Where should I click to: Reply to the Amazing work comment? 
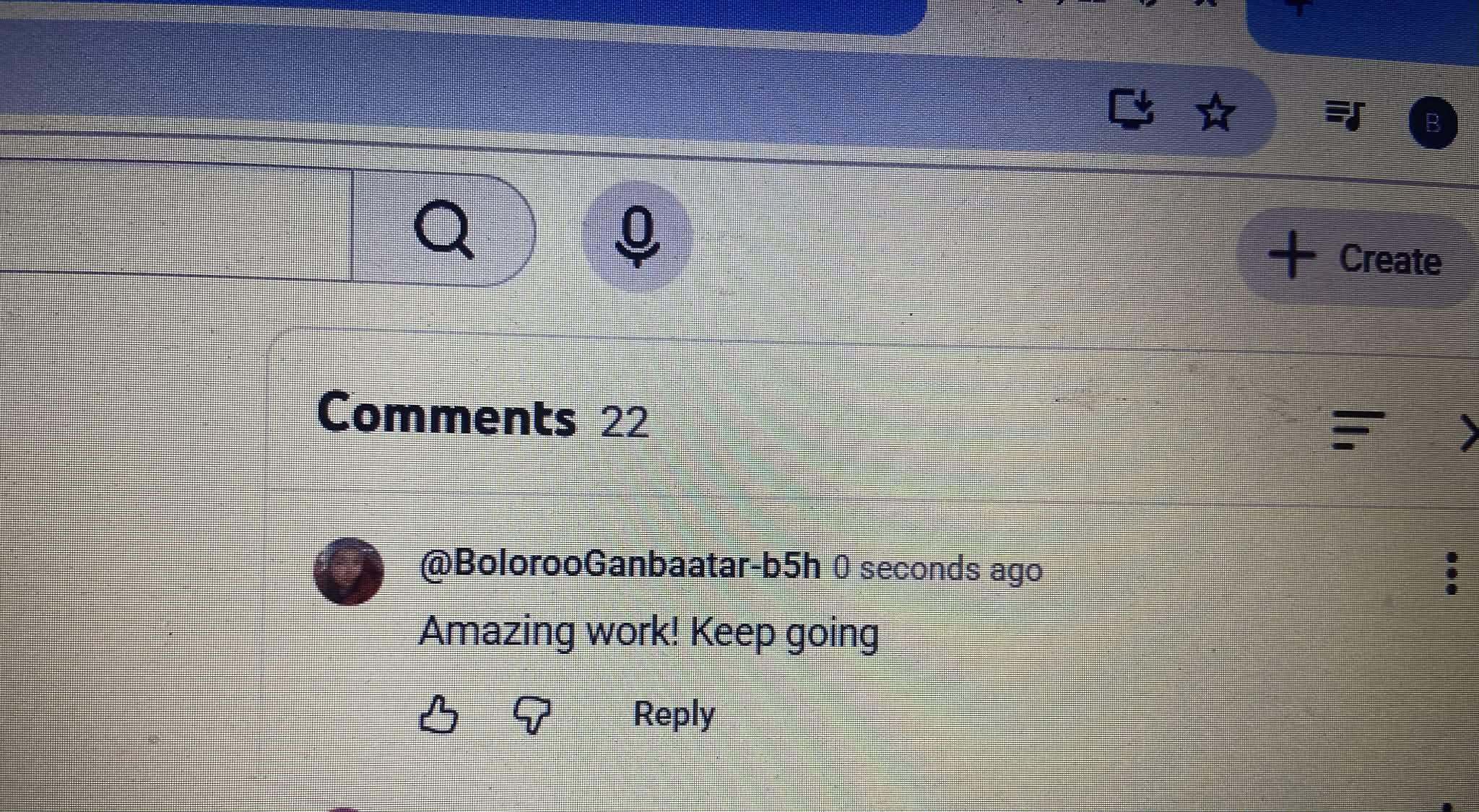[674, 715]
